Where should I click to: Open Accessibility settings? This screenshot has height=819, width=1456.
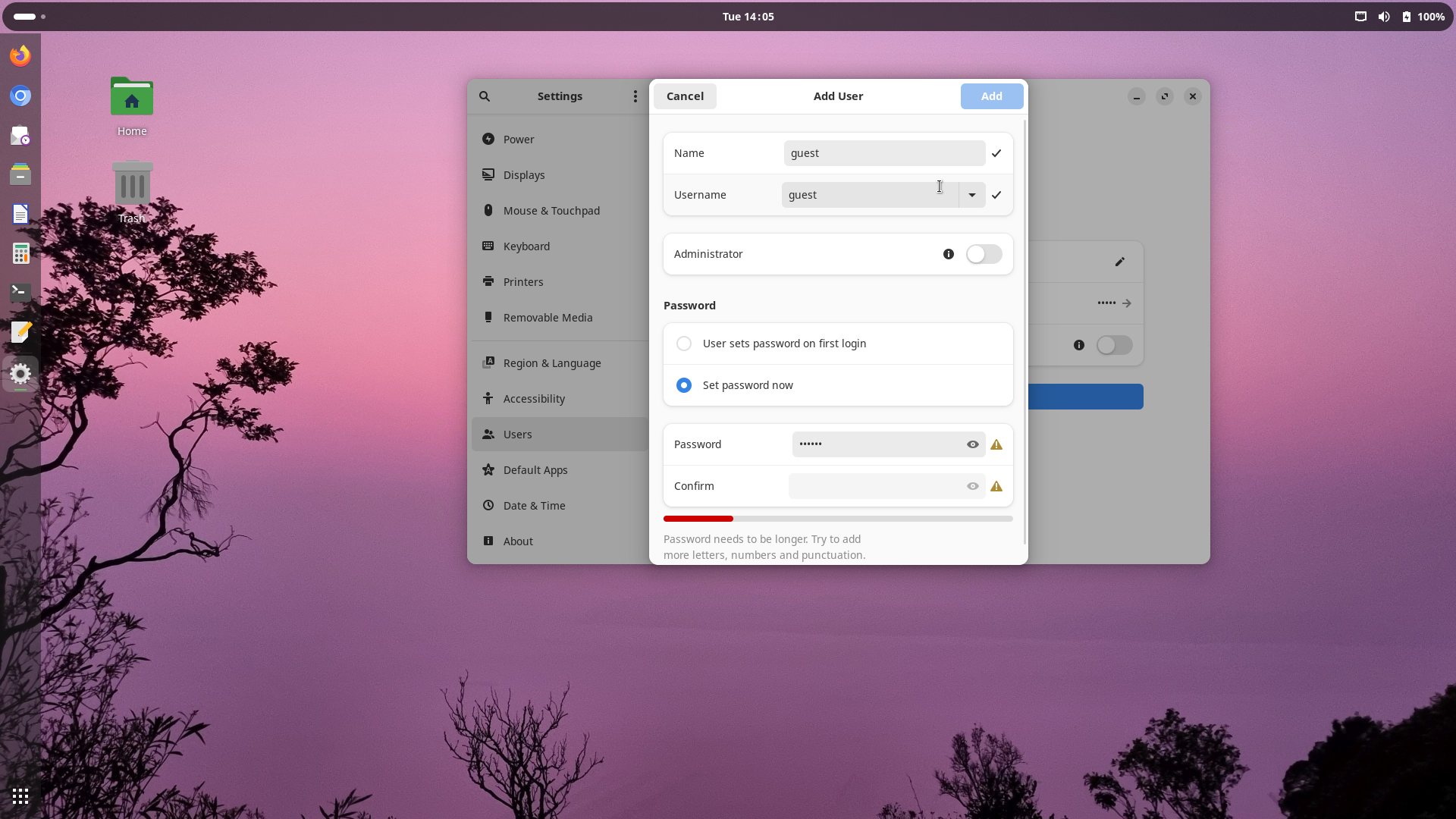point(560,399)
